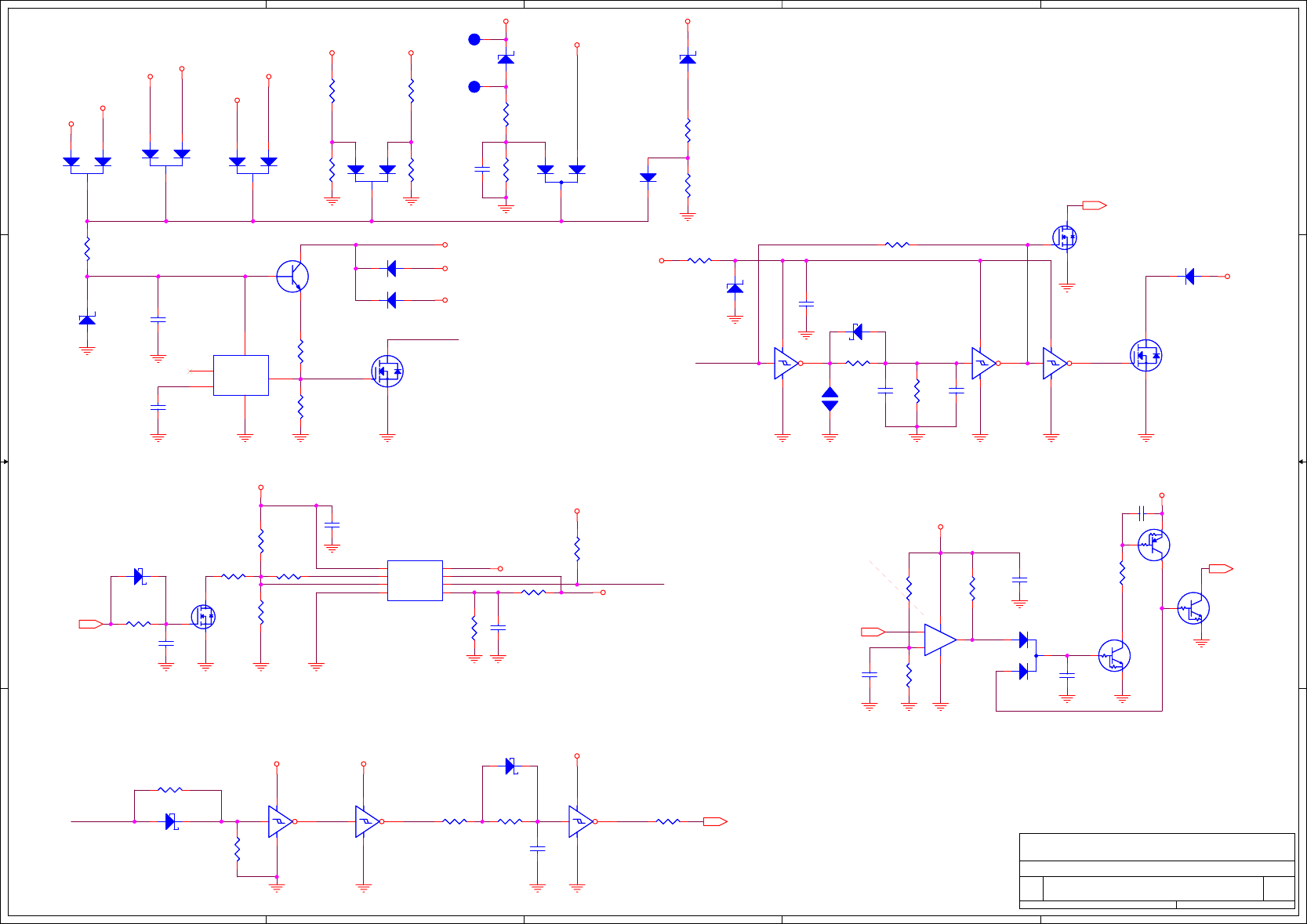The width and height of the screenshot is (1307, 924).
Task: Select the MOSFET gated by the input port's RC filter
Action: (203, 617)
